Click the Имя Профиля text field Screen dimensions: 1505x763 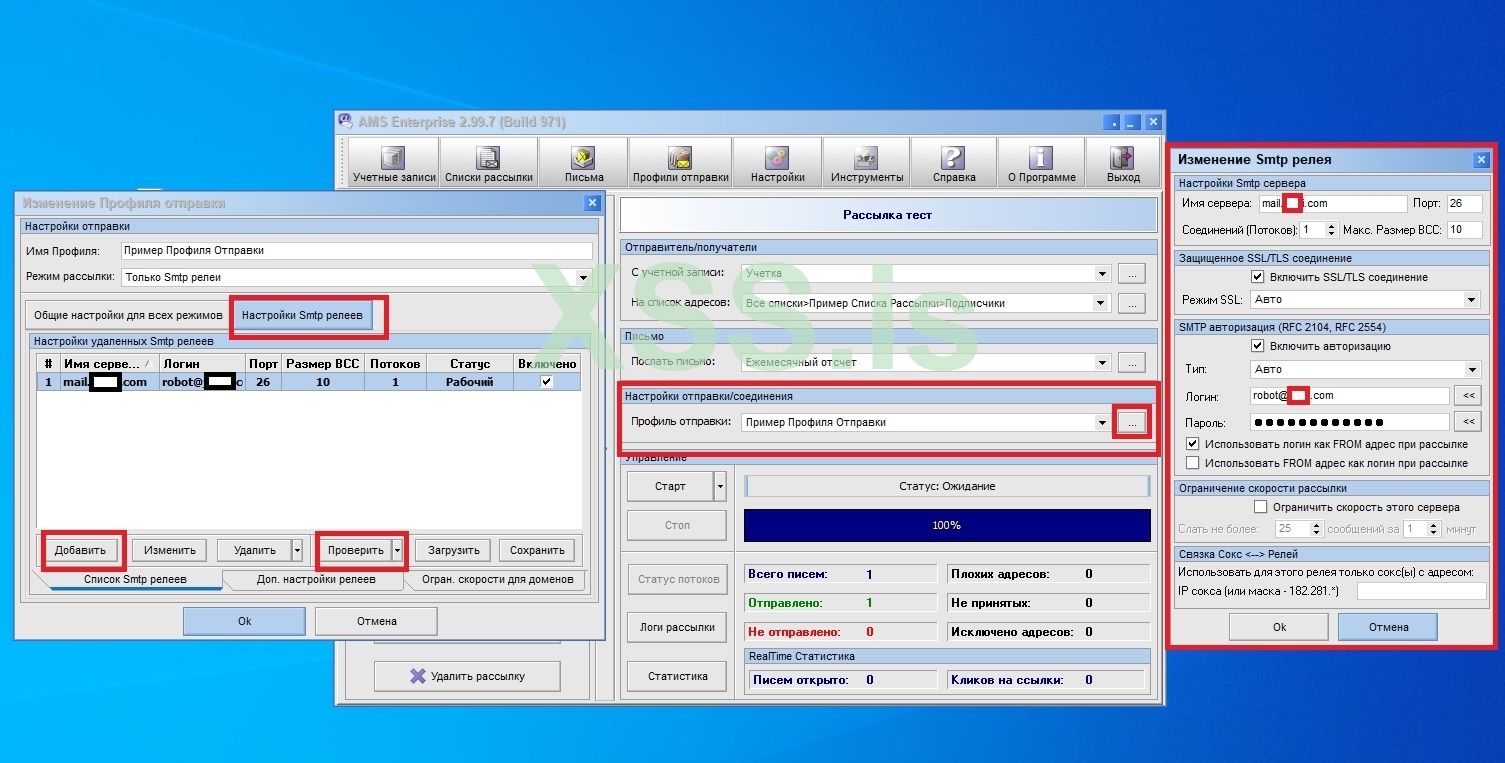coord(356,250)
